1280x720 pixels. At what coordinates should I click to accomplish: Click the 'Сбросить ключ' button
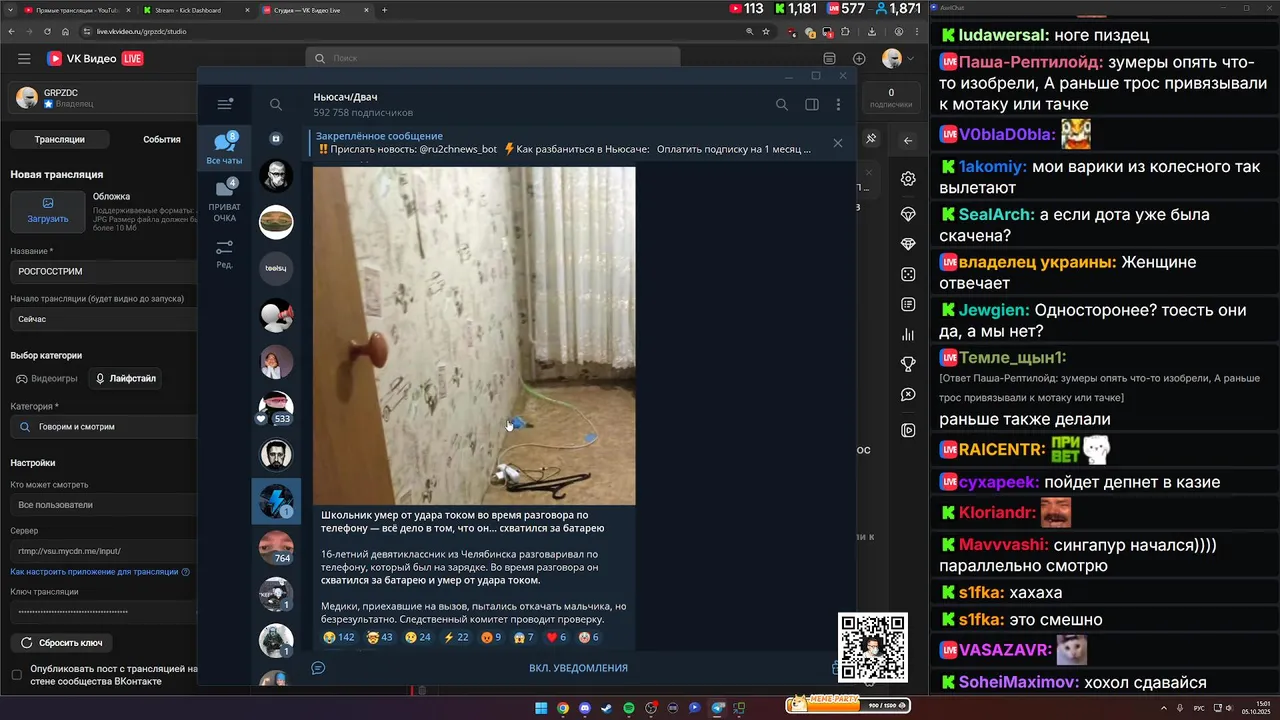pyautogui.click(x=62, y=642)
